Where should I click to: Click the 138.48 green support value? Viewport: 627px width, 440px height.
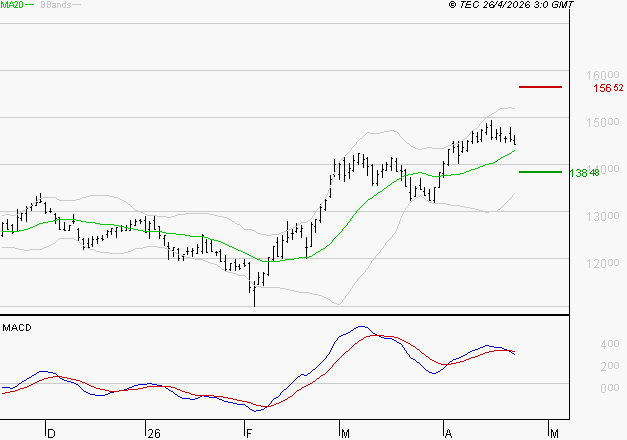584,173
